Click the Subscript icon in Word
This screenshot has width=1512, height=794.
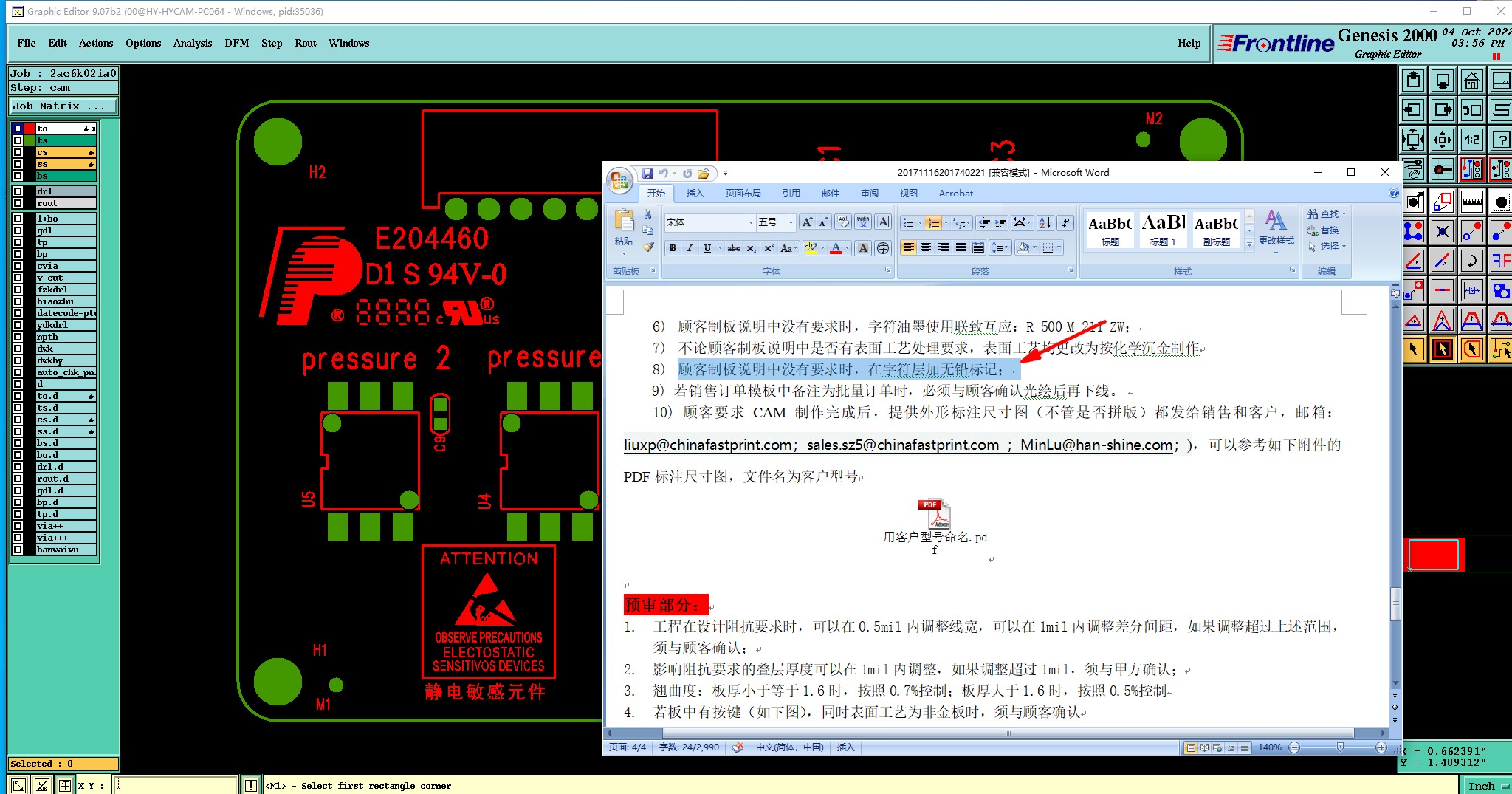751,248
